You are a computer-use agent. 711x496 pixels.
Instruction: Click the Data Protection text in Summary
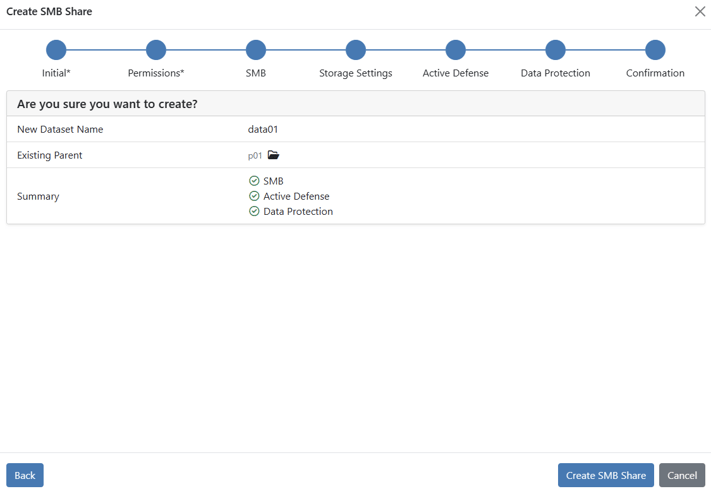click(x=298, y=211)
